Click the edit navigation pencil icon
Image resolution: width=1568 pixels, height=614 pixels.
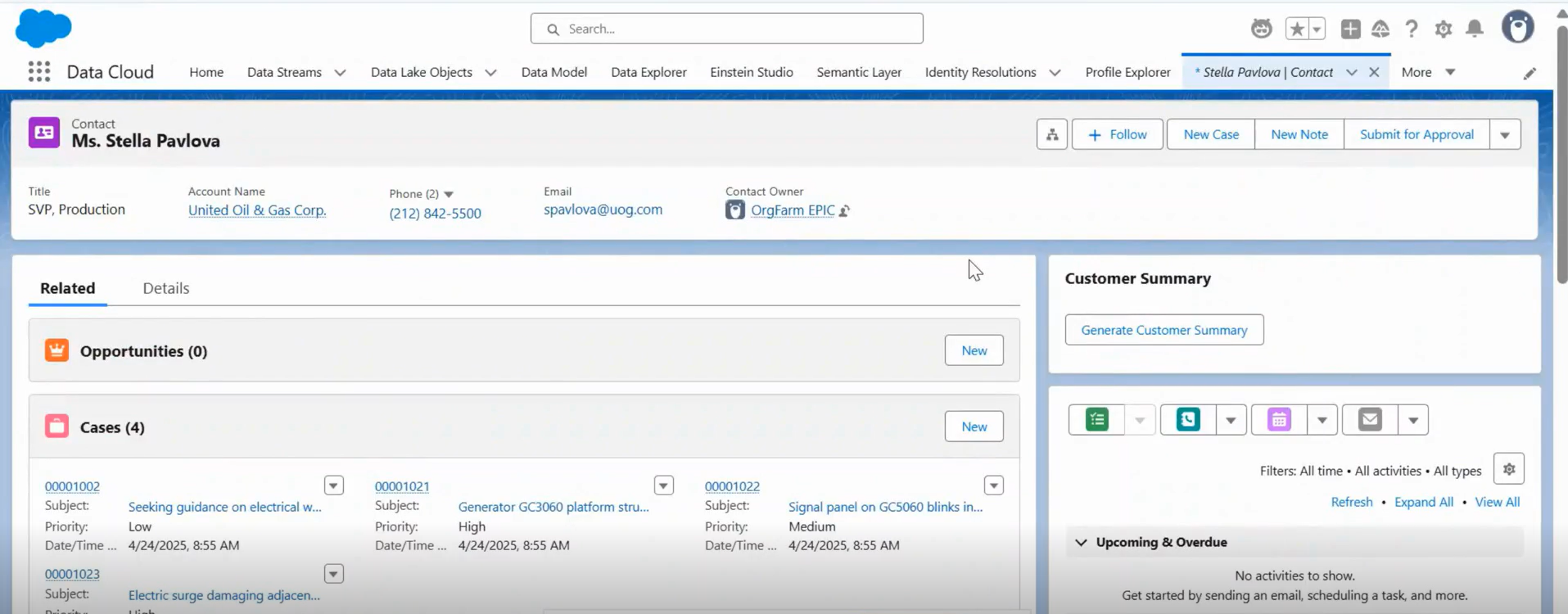pos(1529,74)
